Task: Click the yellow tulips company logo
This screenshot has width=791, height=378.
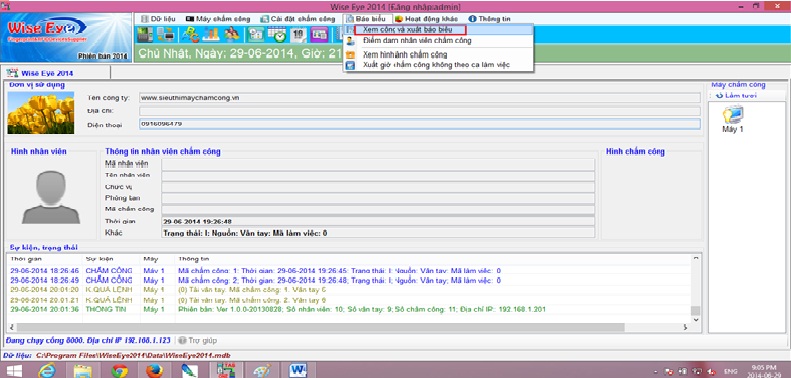Action: (41, 113)
